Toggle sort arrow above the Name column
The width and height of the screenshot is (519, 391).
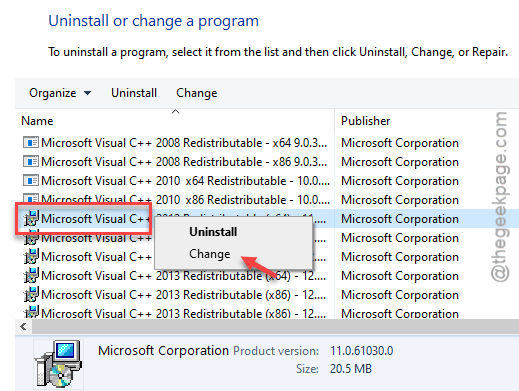click(176, 112)
